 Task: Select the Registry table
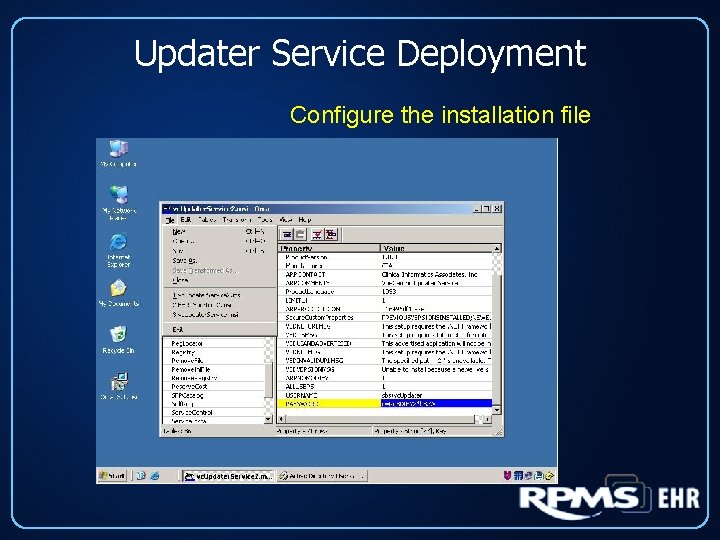(x=183, y=352)
